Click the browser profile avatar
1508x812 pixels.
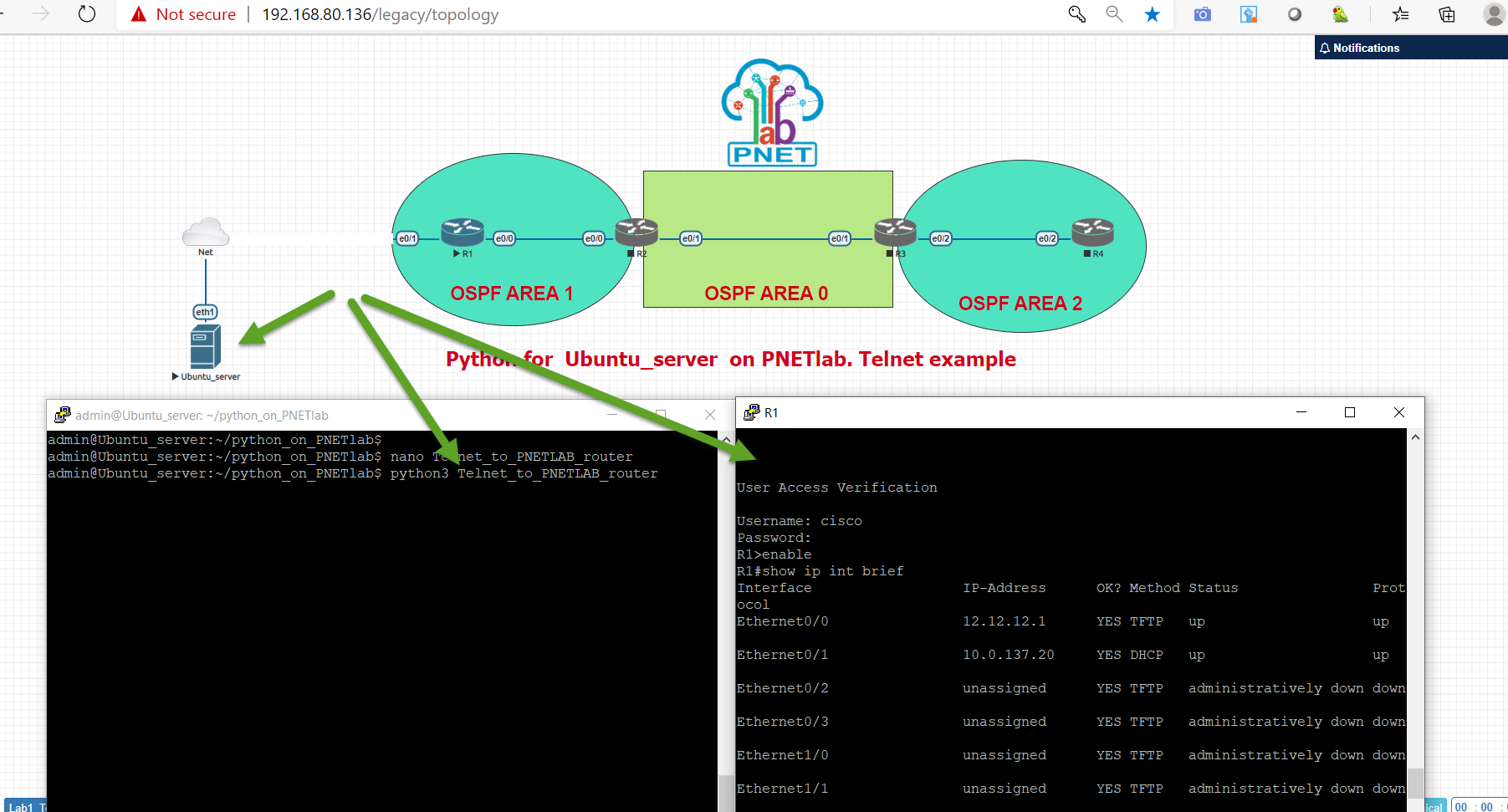[x=1494, y=14]
